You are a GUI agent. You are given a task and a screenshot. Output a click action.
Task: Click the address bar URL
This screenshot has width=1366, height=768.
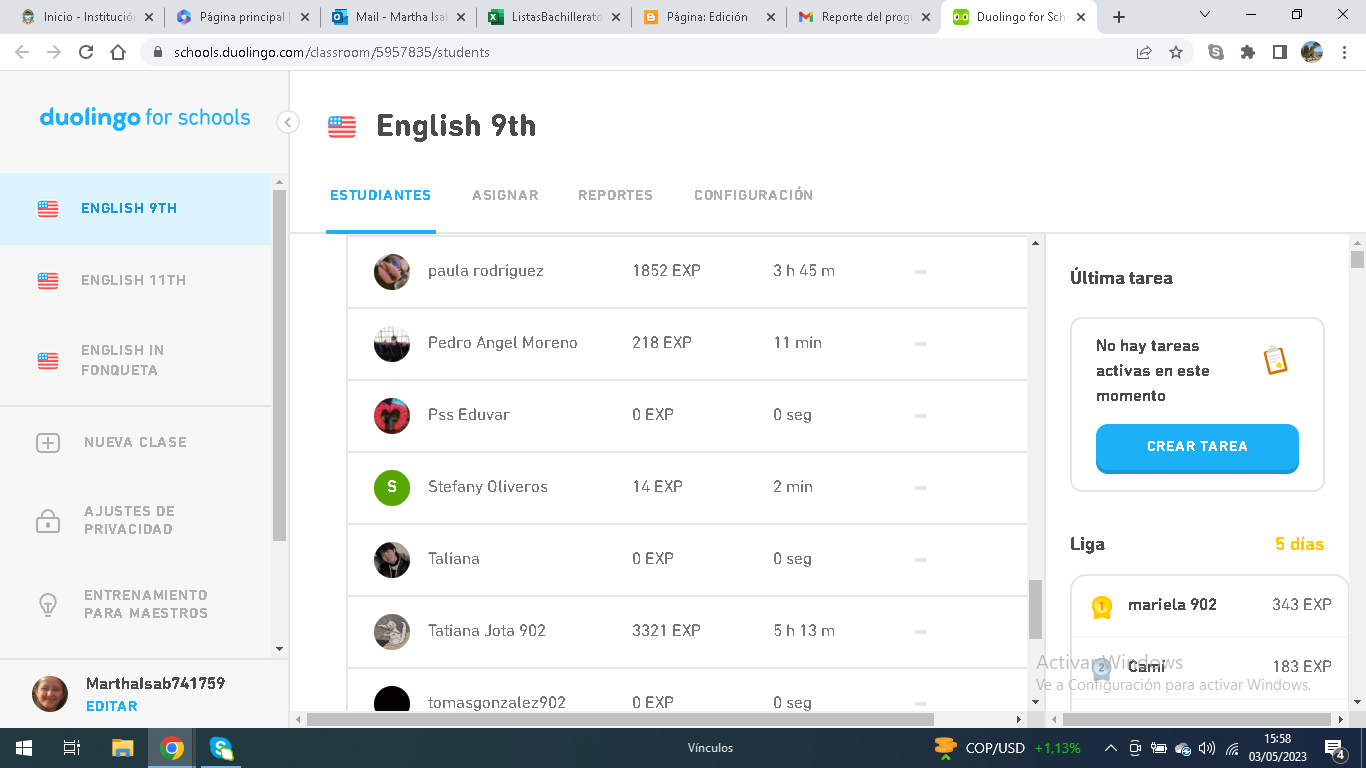[331, 52]
